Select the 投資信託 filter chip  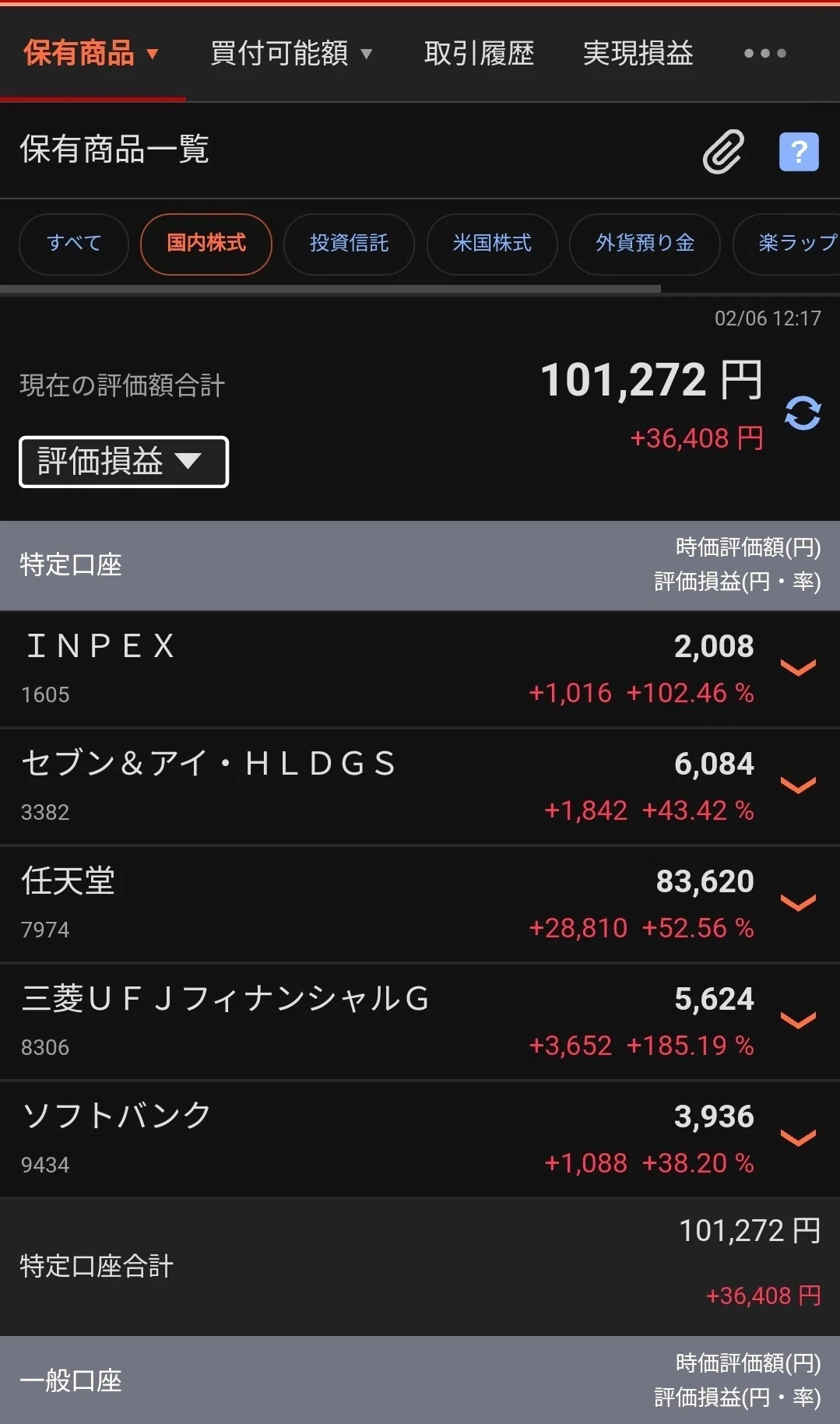click(x=349, y=244)
